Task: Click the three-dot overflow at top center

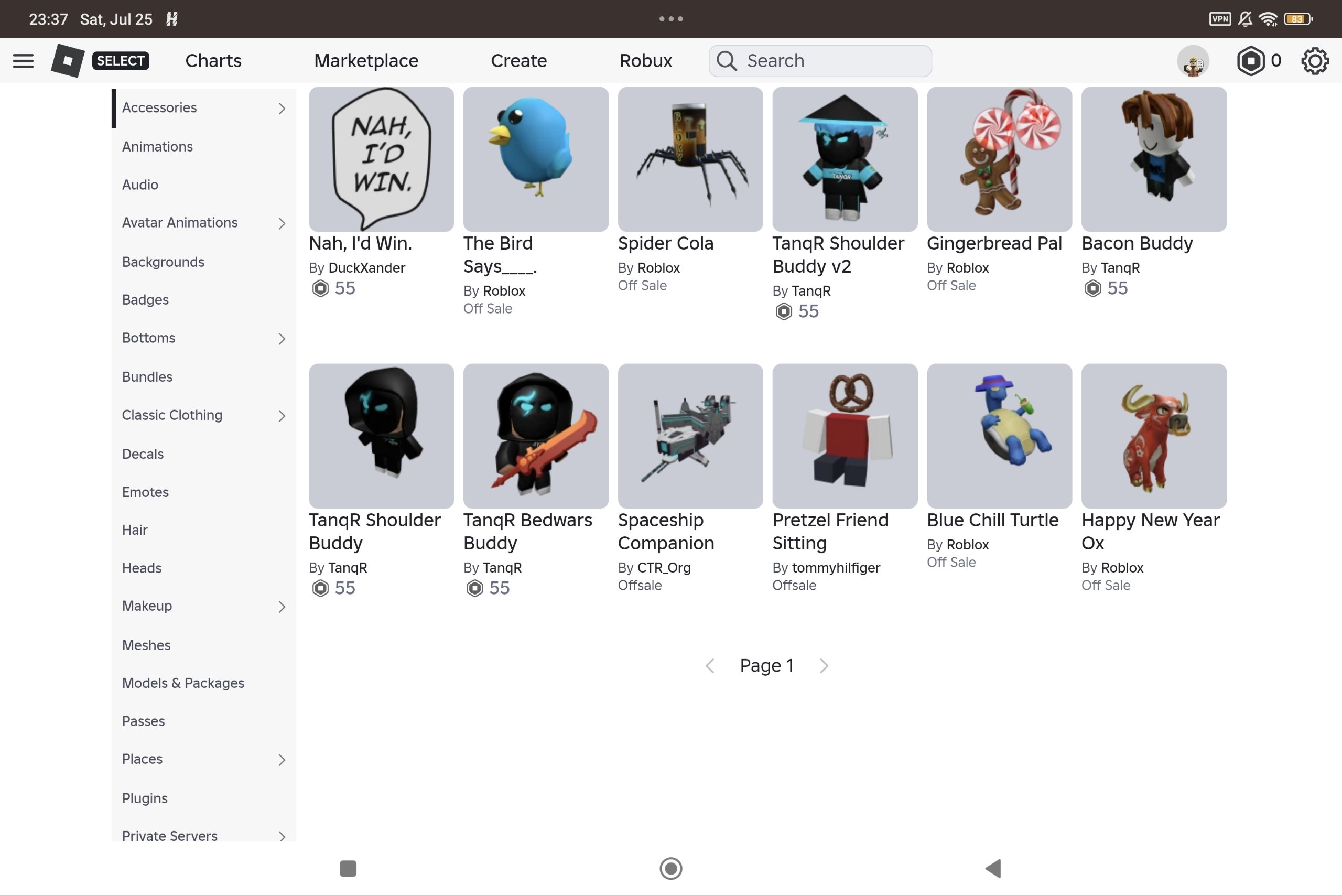Action: point(670,19)
